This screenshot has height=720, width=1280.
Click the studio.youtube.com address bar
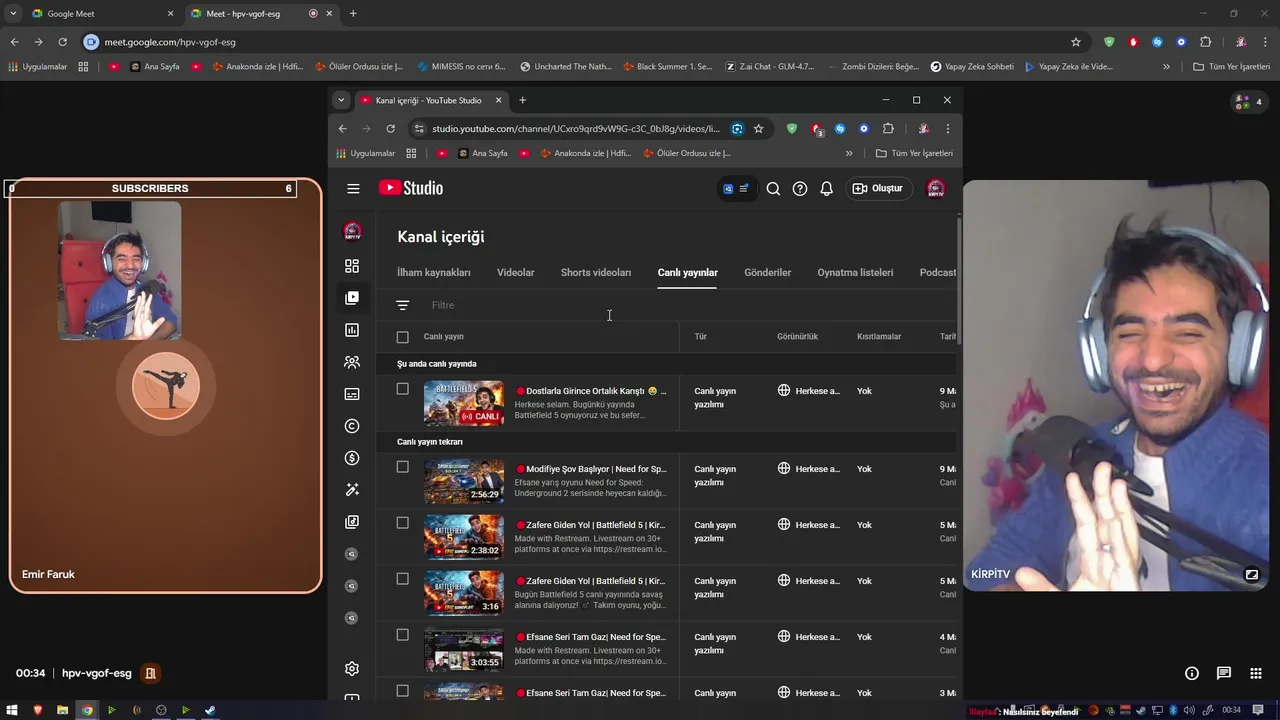tap(575, 129)
